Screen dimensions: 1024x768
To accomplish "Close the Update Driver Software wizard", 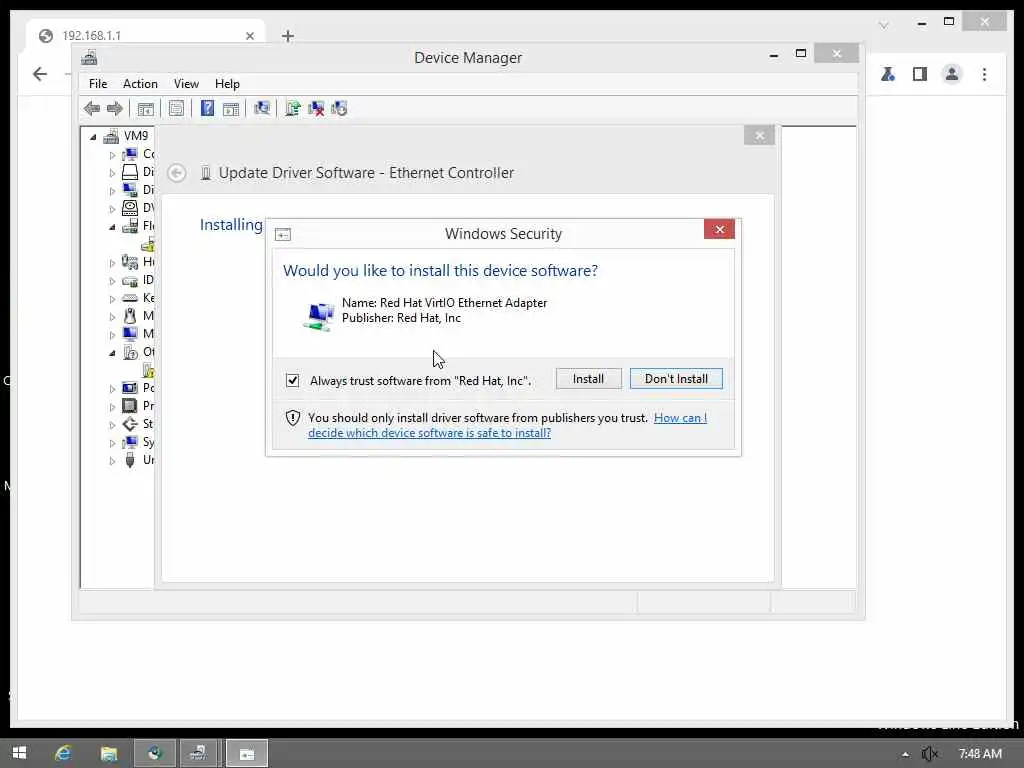I will (x=760, y=135).
